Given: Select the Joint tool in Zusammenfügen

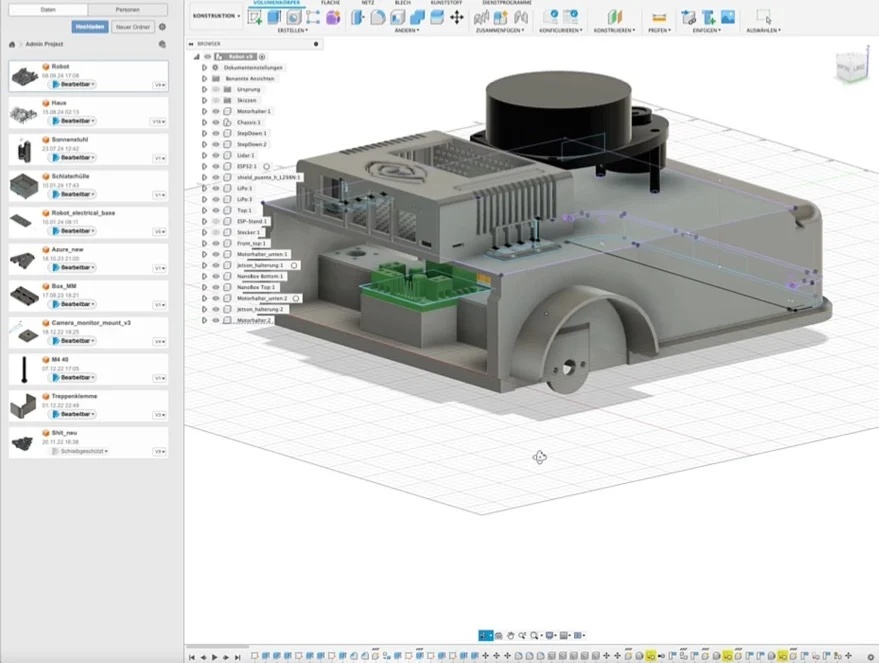Looking at the screenshot, I should pyautogui.click(x=521, y=17).
